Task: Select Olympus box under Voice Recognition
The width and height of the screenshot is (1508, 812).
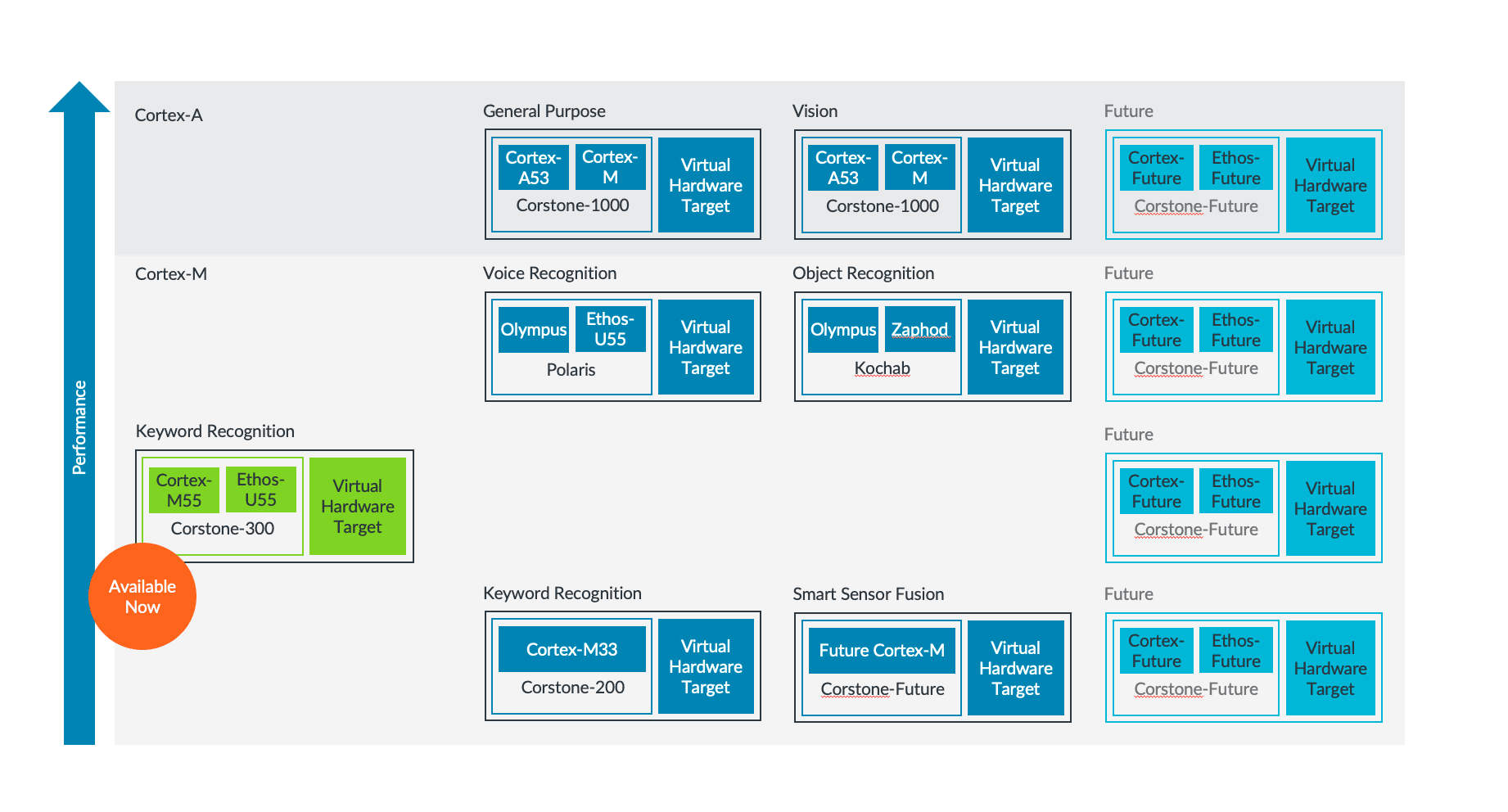Action: click(533, 330)
